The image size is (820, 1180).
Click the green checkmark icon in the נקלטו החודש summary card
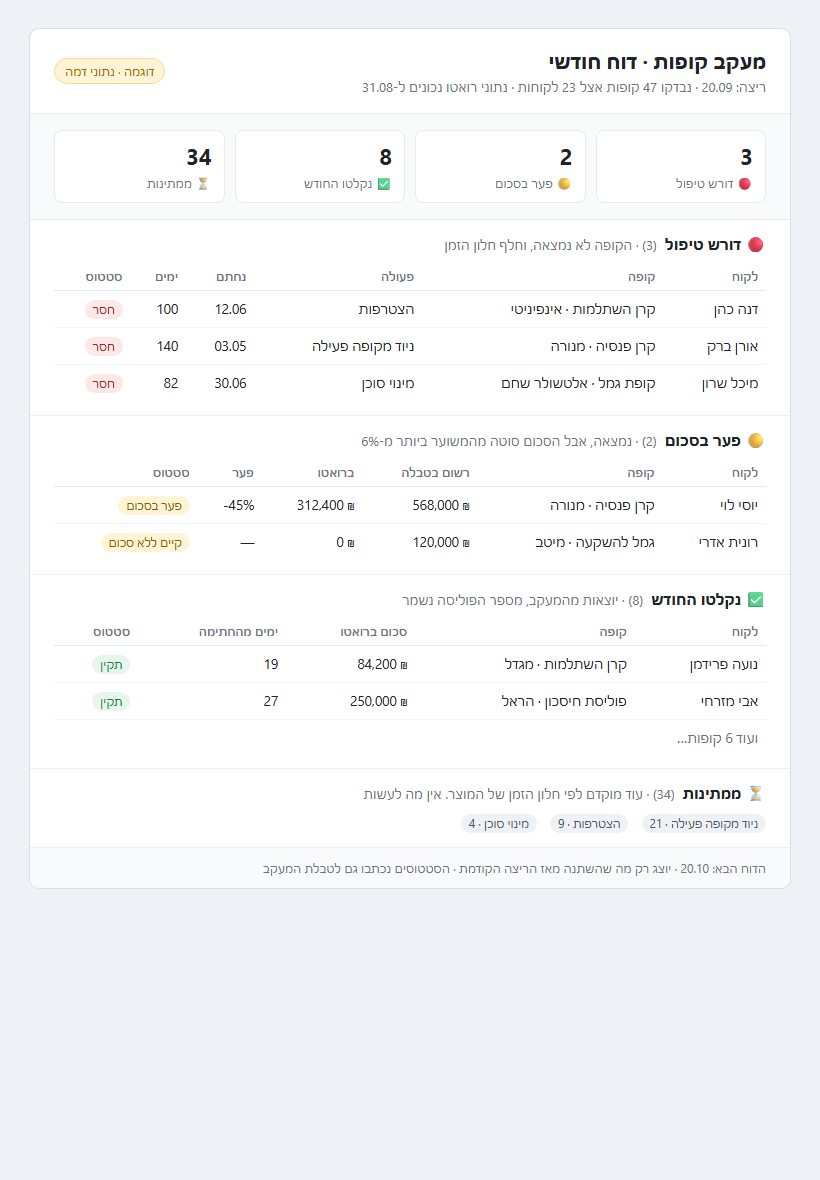384,184
